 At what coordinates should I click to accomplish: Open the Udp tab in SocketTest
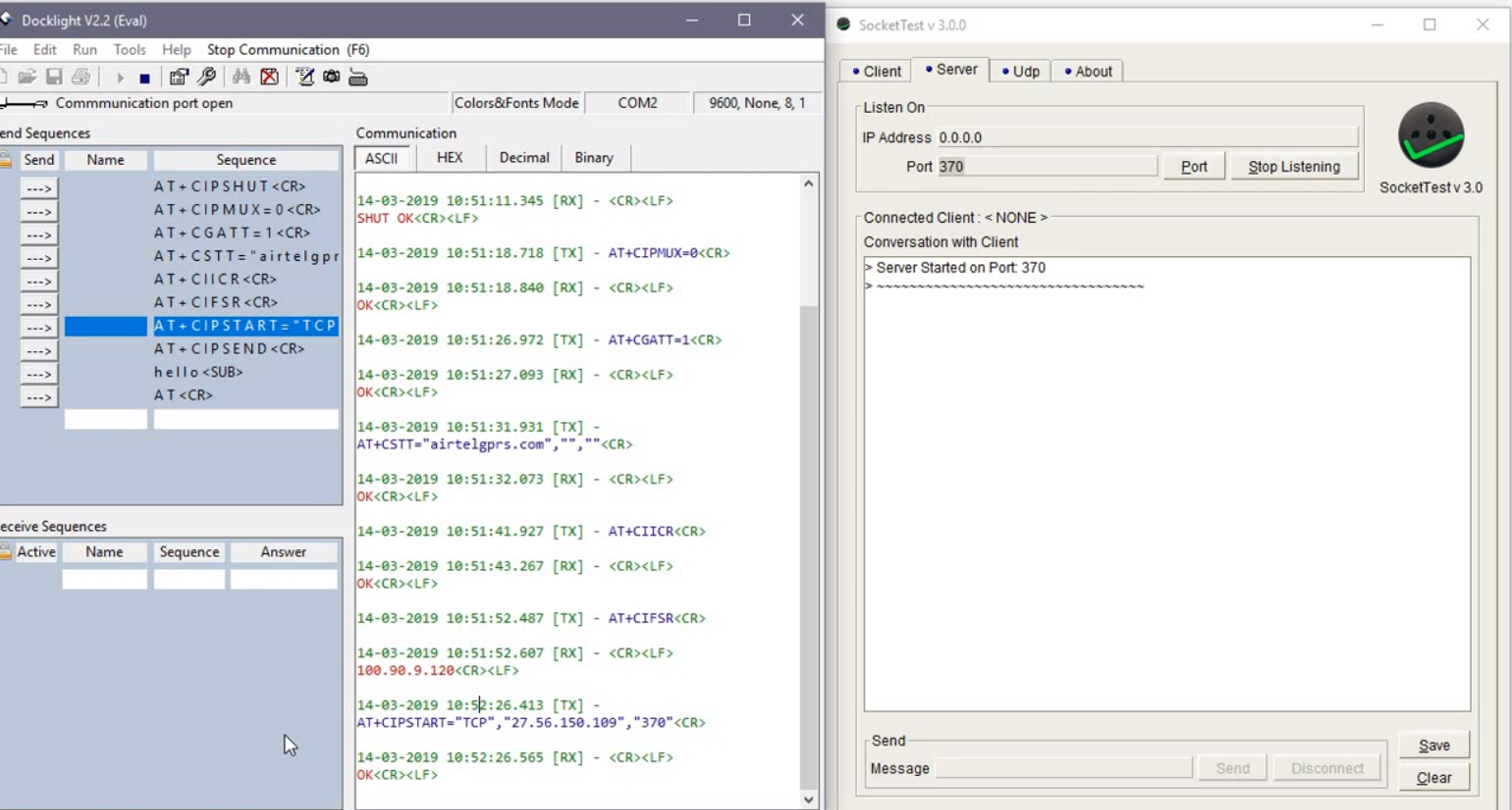1021,71
